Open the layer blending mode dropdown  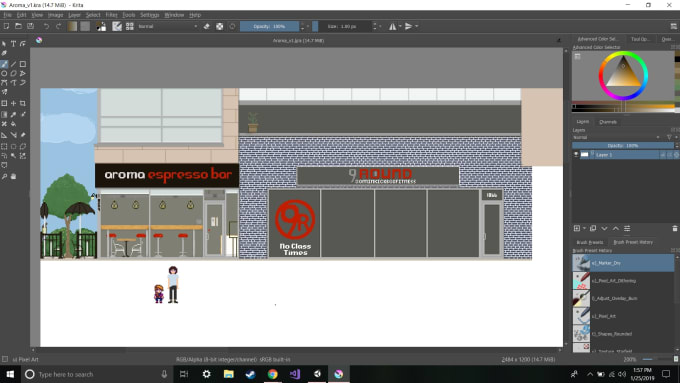616,137
